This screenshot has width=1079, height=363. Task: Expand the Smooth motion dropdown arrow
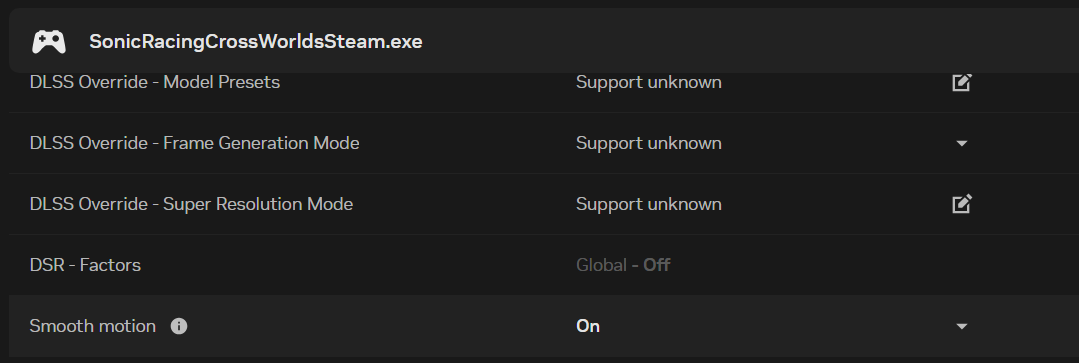pyautogui.click(x=962, y=327)
